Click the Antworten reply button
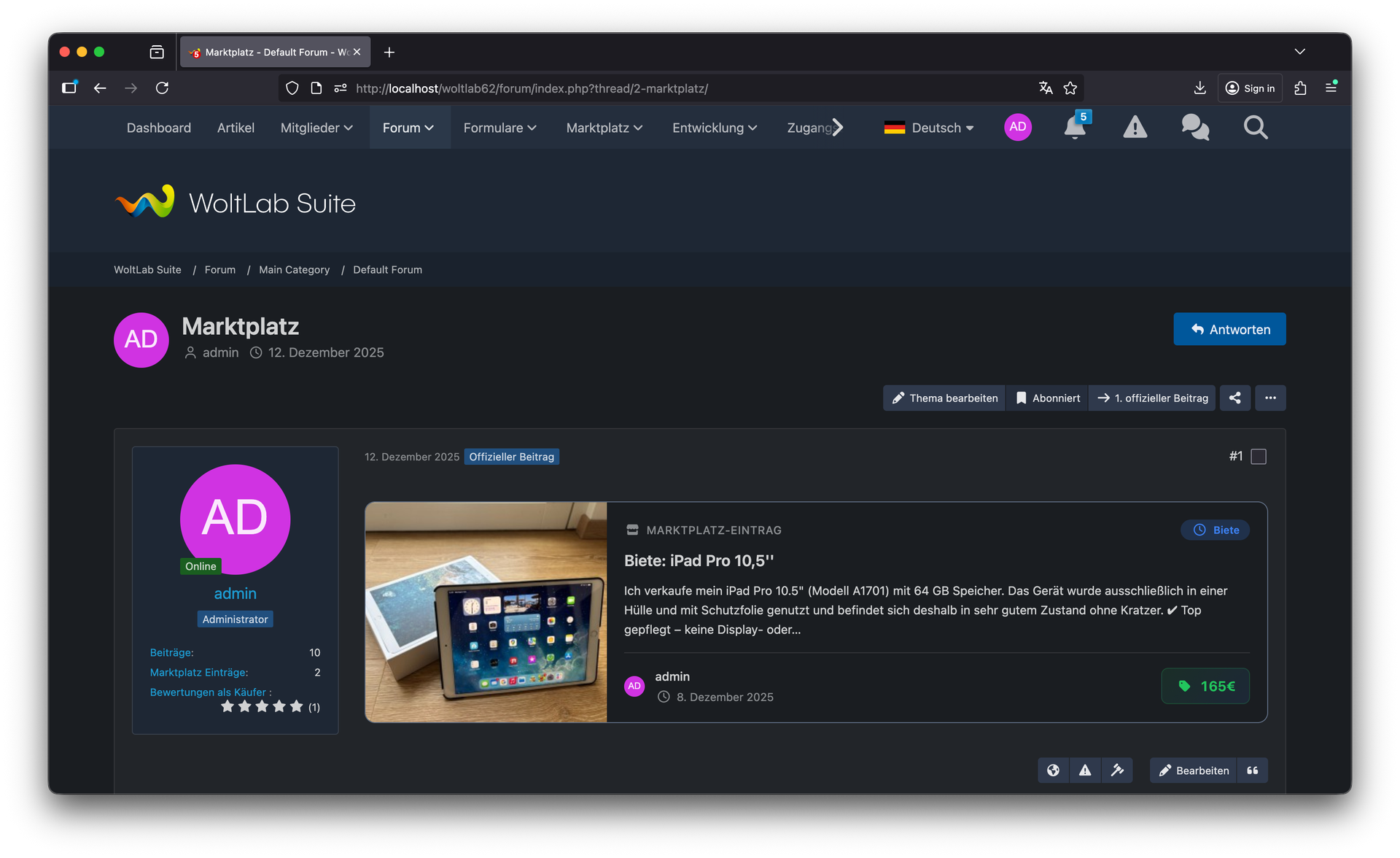This screenshot has width=1400, height=858. click(x=1229, y=330)
